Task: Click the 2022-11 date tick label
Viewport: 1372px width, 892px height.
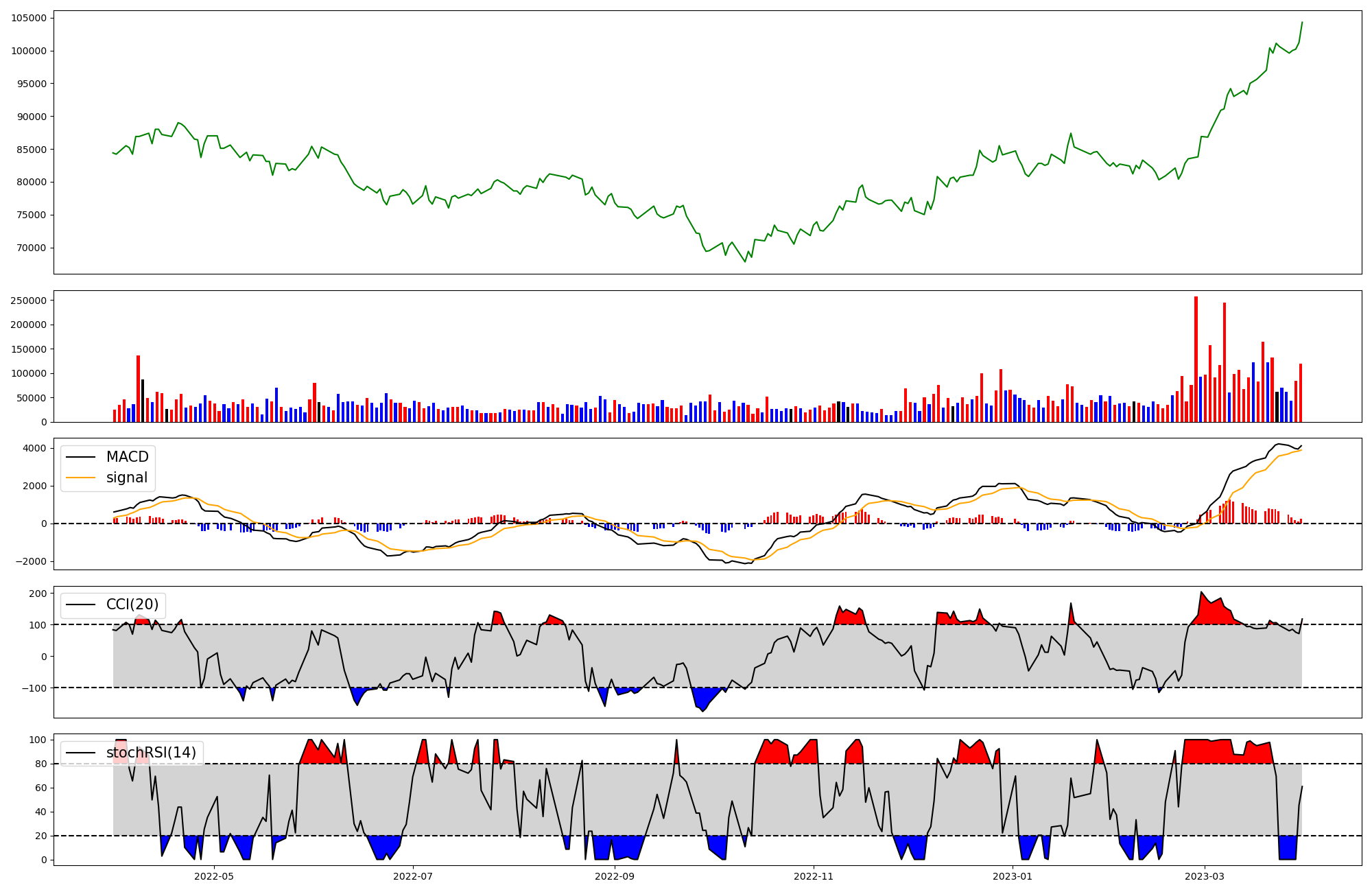Action: coord(814,876)
